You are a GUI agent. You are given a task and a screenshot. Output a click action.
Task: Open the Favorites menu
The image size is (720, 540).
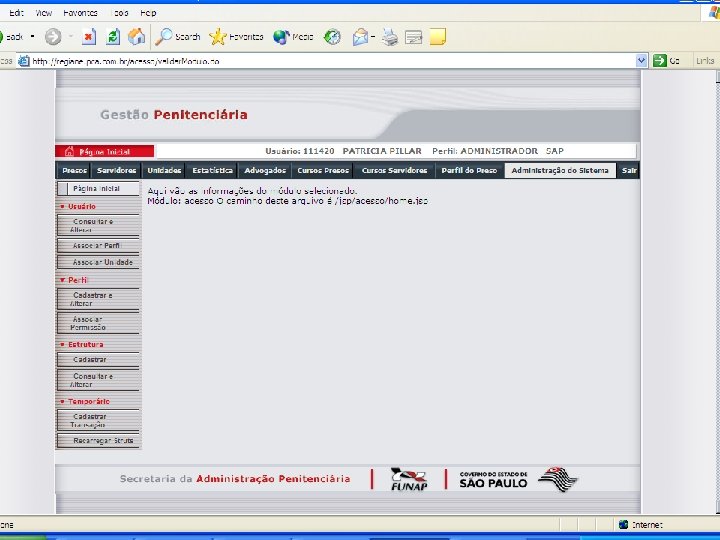(80, 13)
